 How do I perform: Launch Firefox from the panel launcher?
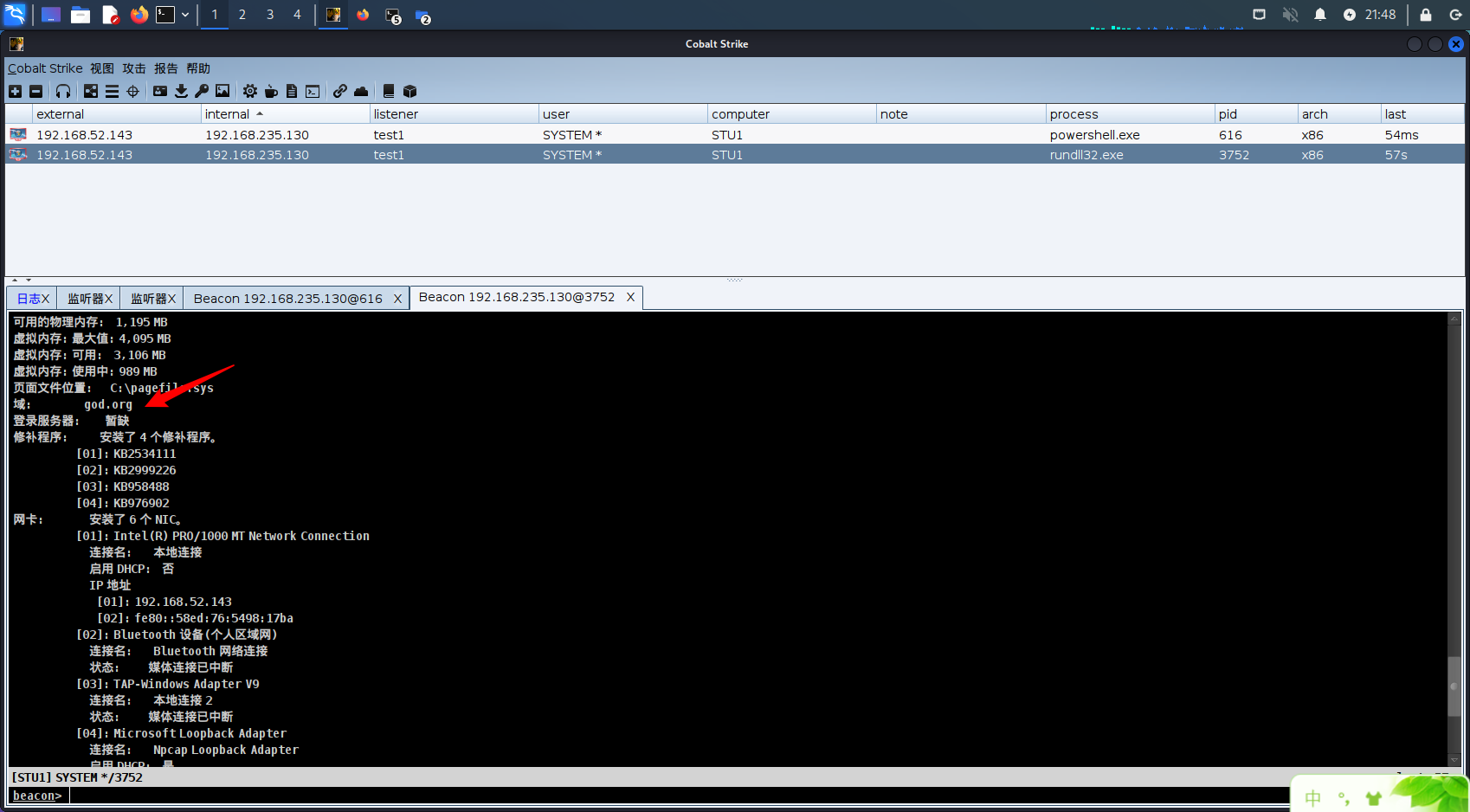pos(139,15)
